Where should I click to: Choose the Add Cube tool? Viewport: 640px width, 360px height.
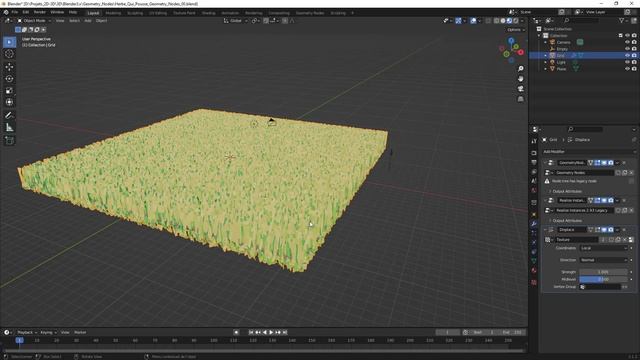[x=9, y=141]
